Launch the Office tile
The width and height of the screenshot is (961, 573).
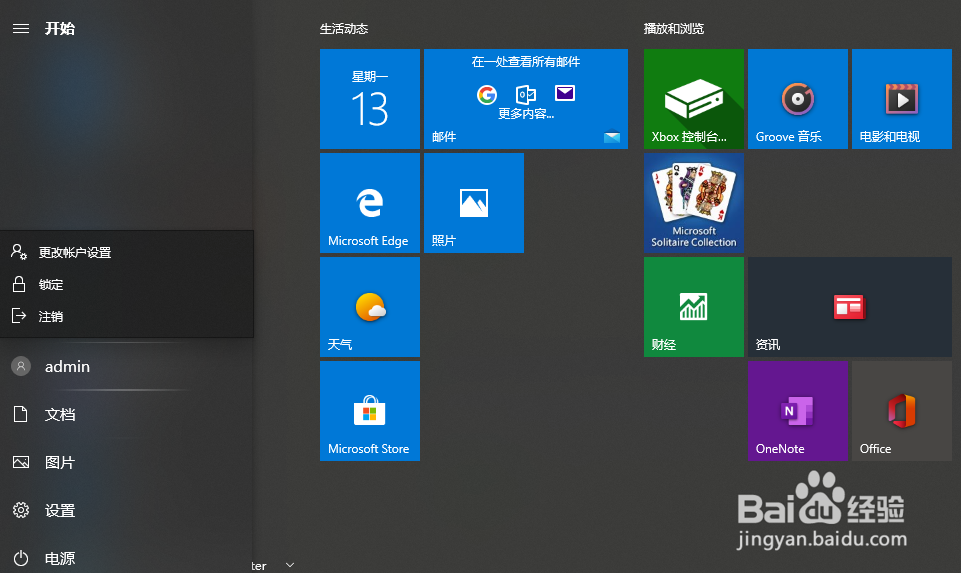(902, 411)
